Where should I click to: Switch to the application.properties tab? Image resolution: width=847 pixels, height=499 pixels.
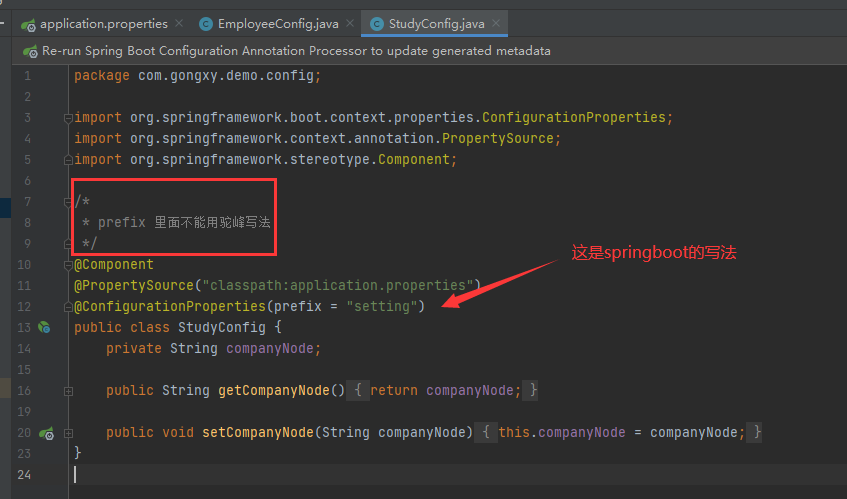click(104, 24)
